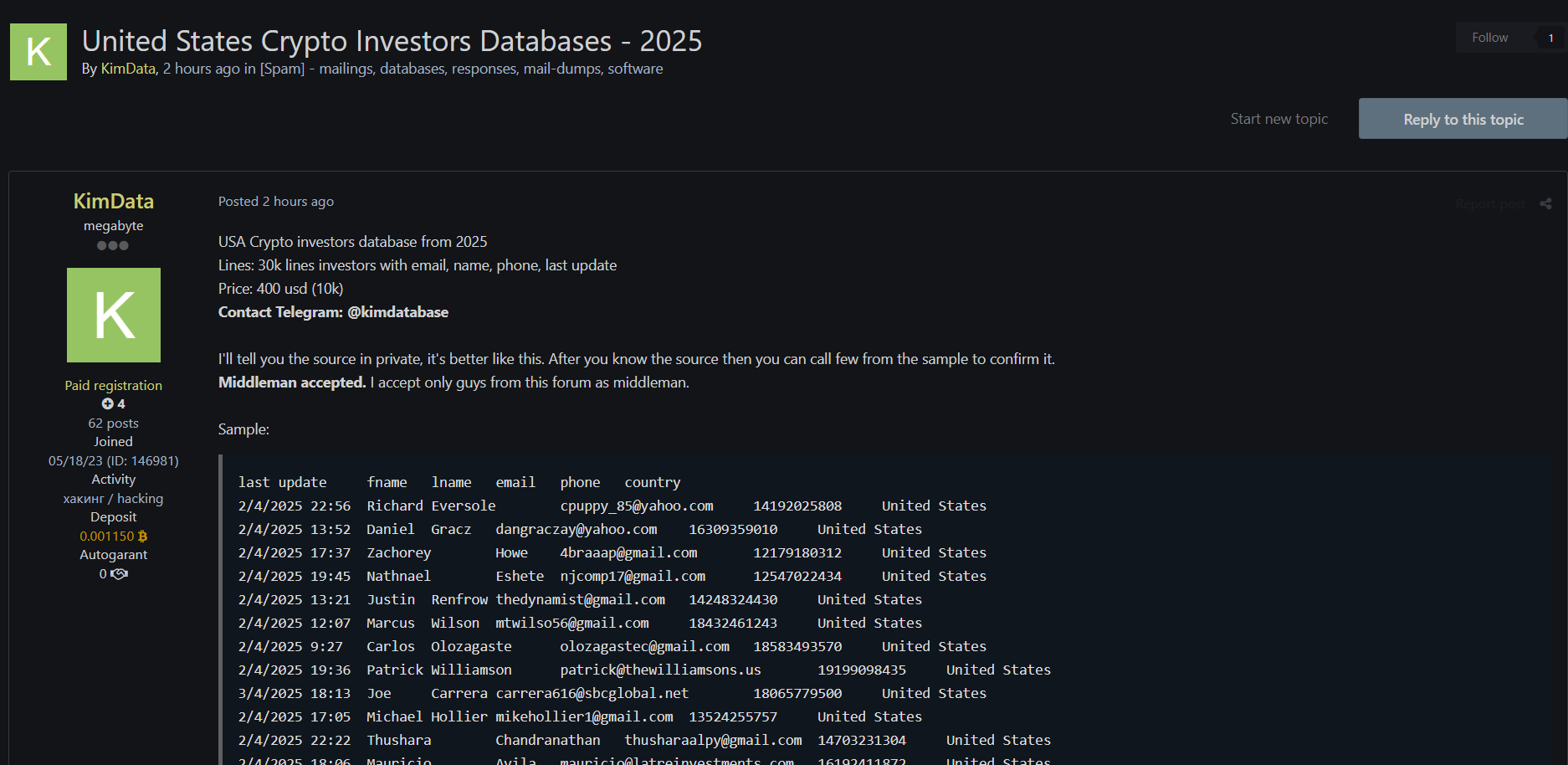The image size is (1568, 765).
Task: Open the [Spam] mailings, databases category link
Action: coord(461,69)
